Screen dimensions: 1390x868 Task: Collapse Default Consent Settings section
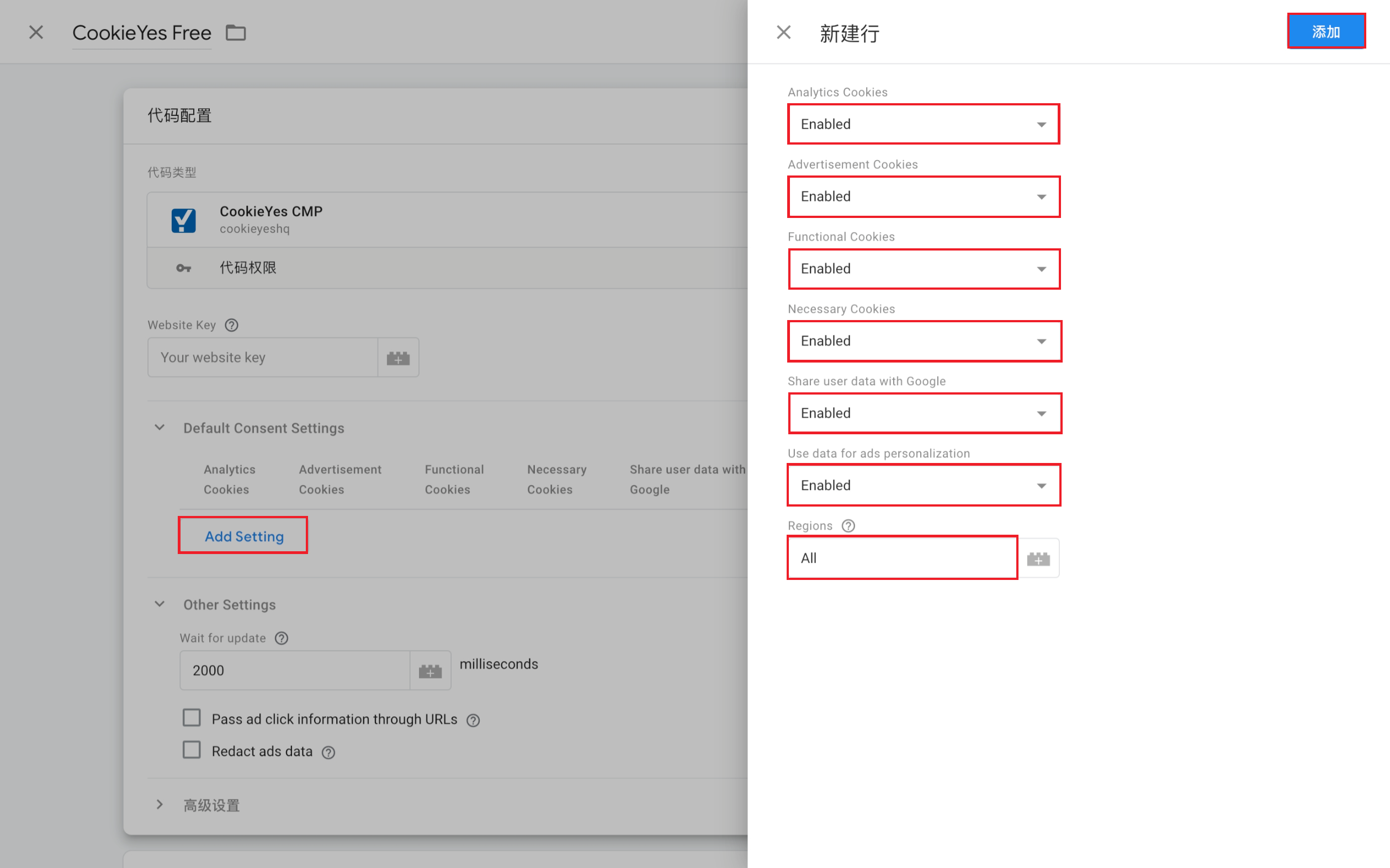tap(160, 428)
